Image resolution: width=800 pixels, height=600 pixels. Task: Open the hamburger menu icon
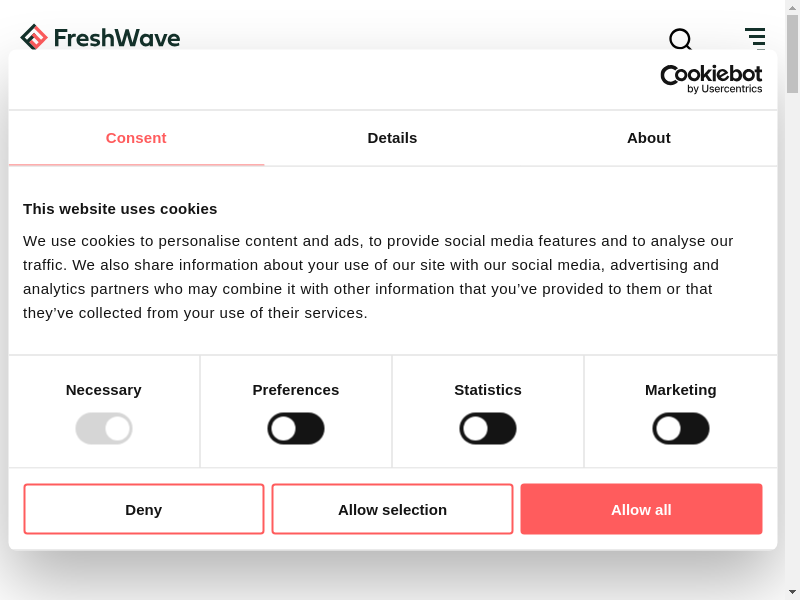pyautogui.click(x=755, y=37)
